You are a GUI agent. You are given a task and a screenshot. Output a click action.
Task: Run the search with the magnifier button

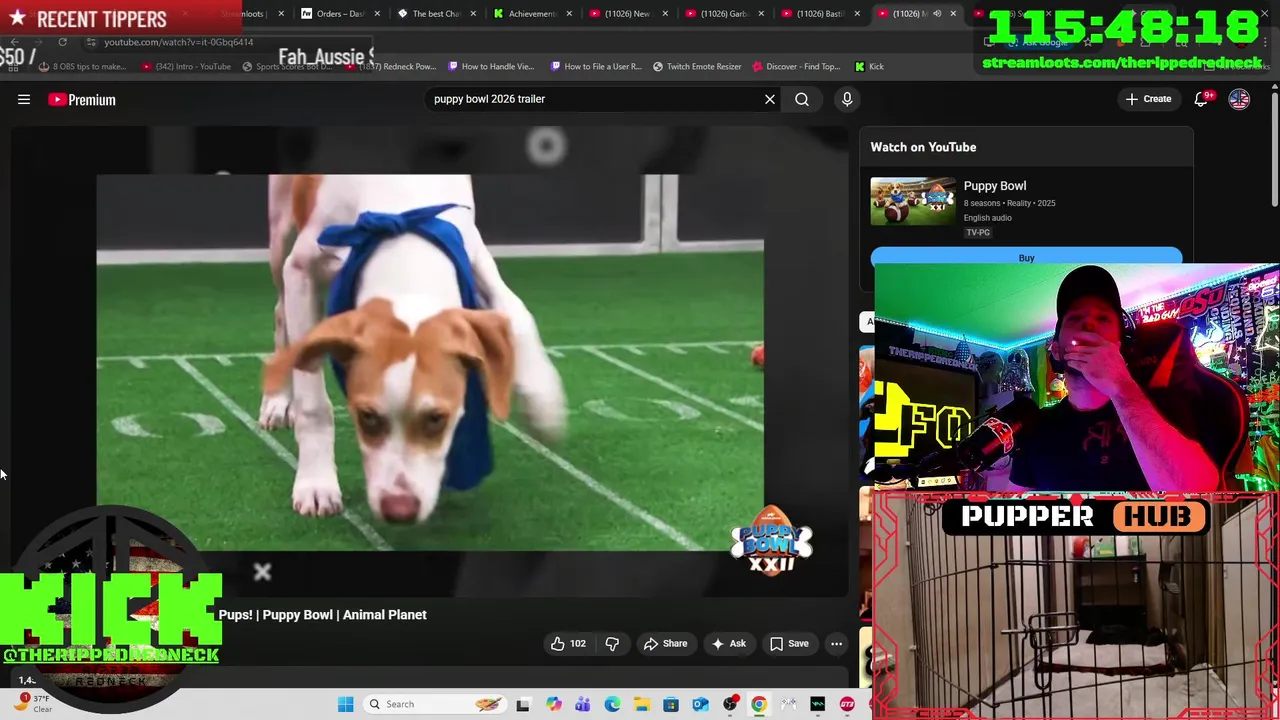click(x=802, y=99)
